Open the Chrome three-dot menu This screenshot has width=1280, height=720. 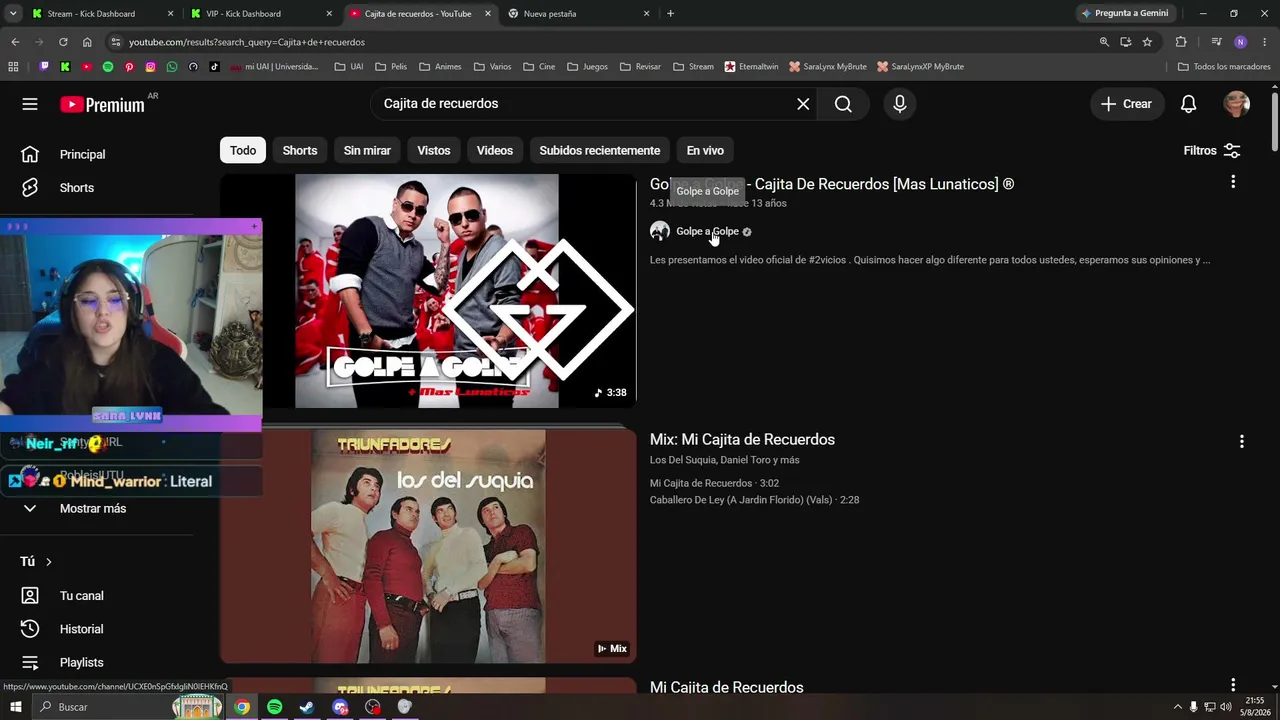tap(1265, 42)
